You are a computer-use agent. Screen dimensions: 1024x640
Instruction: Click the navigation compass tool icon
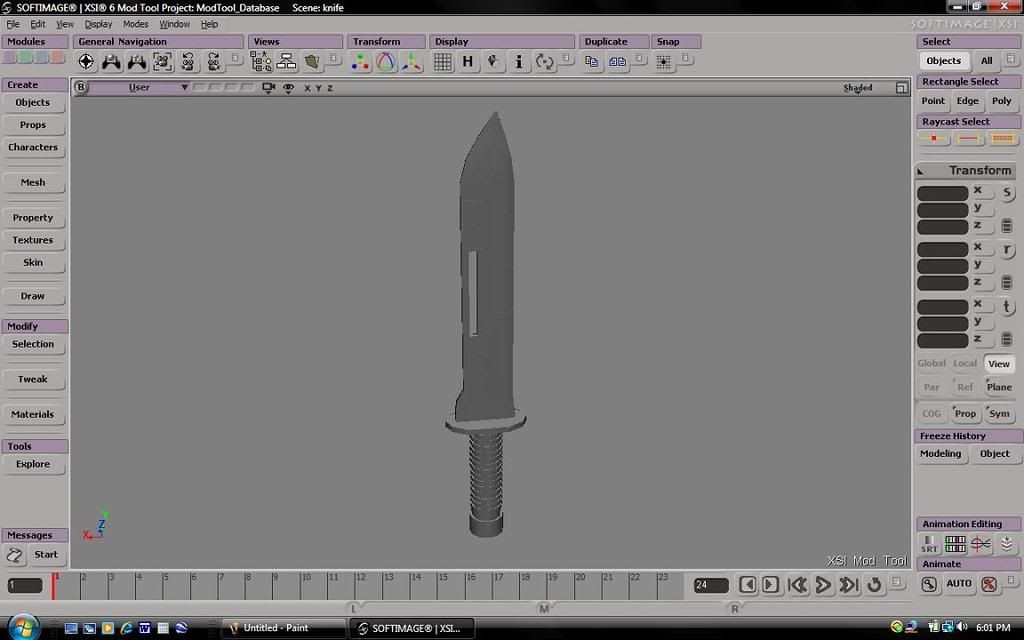(86, 62)
